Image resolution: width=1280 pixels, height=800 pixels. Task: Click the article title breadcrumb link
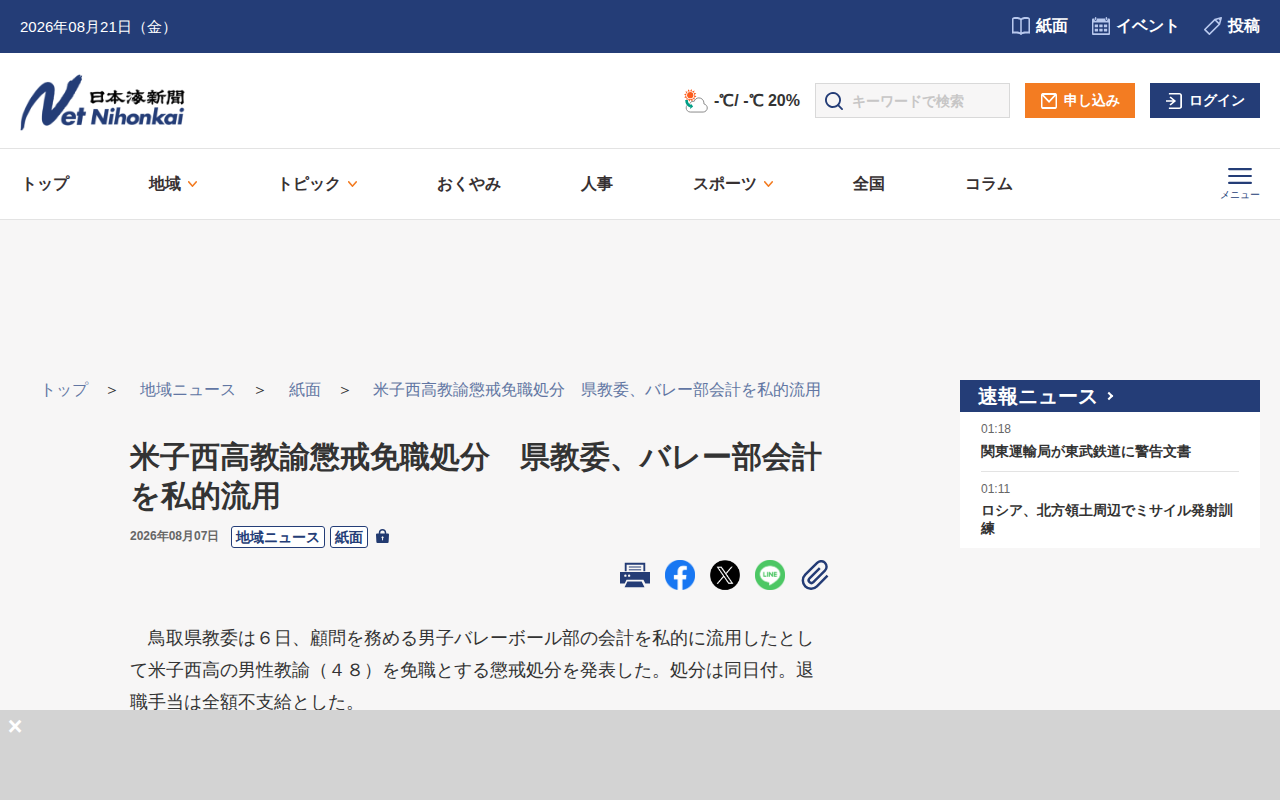tap(597, 390)
